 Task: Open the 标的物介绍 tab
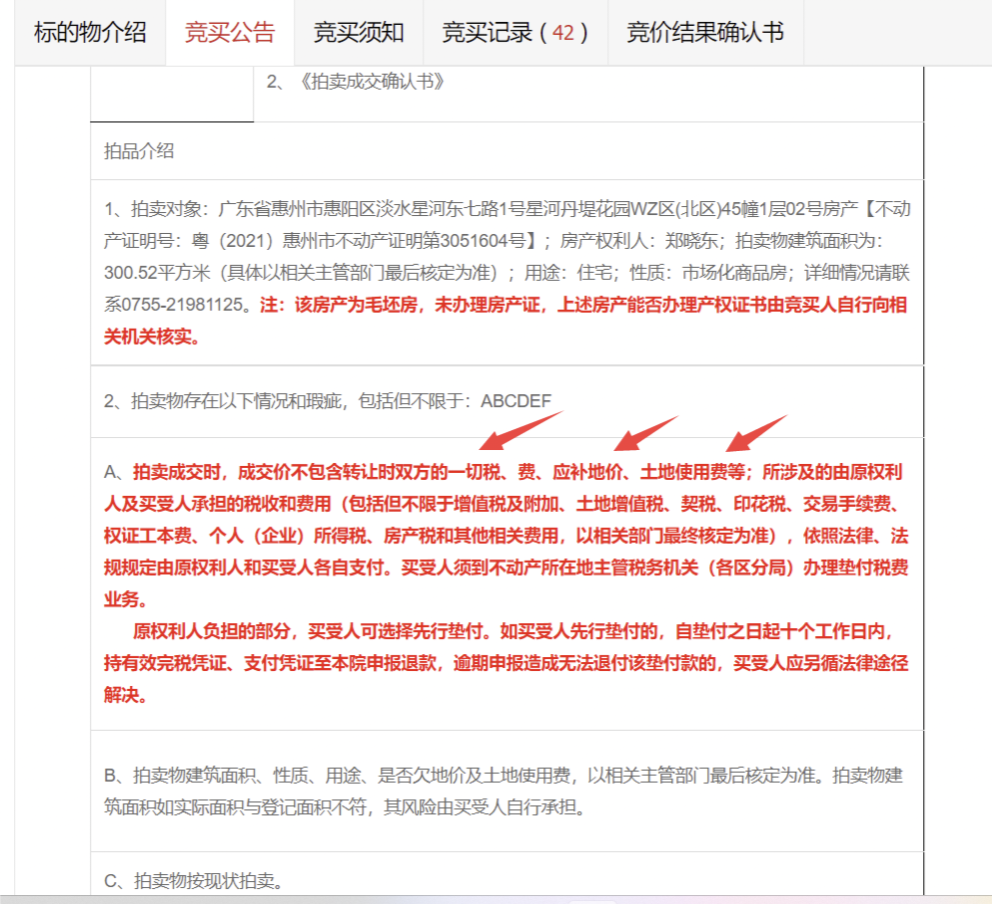[90, 33]
